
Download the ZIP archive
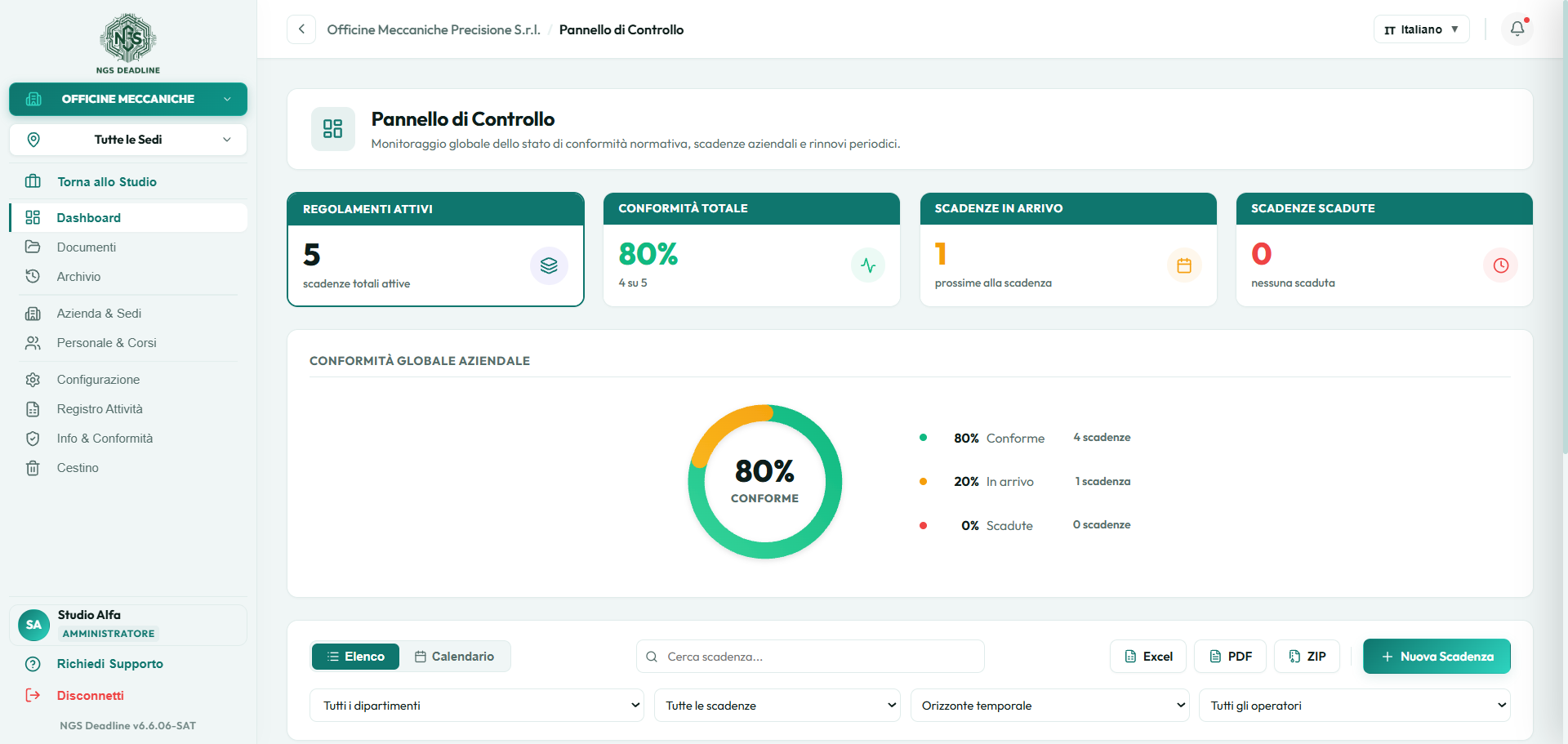pyautogui.click(x=1307, y=657)
